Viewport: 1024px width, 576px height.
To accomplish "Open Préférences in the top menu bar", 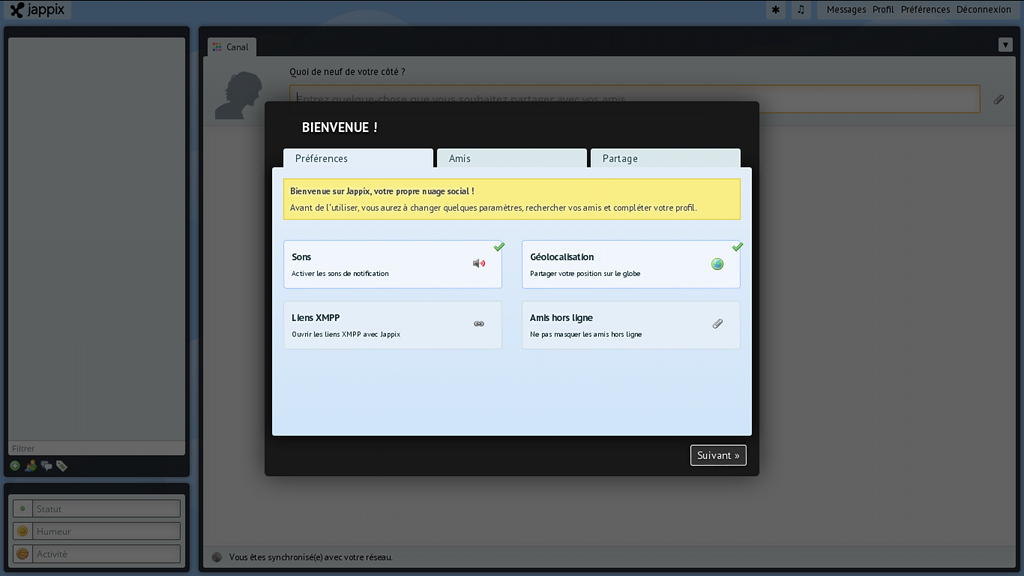I will pyautogui.click(x=925, y=10).
